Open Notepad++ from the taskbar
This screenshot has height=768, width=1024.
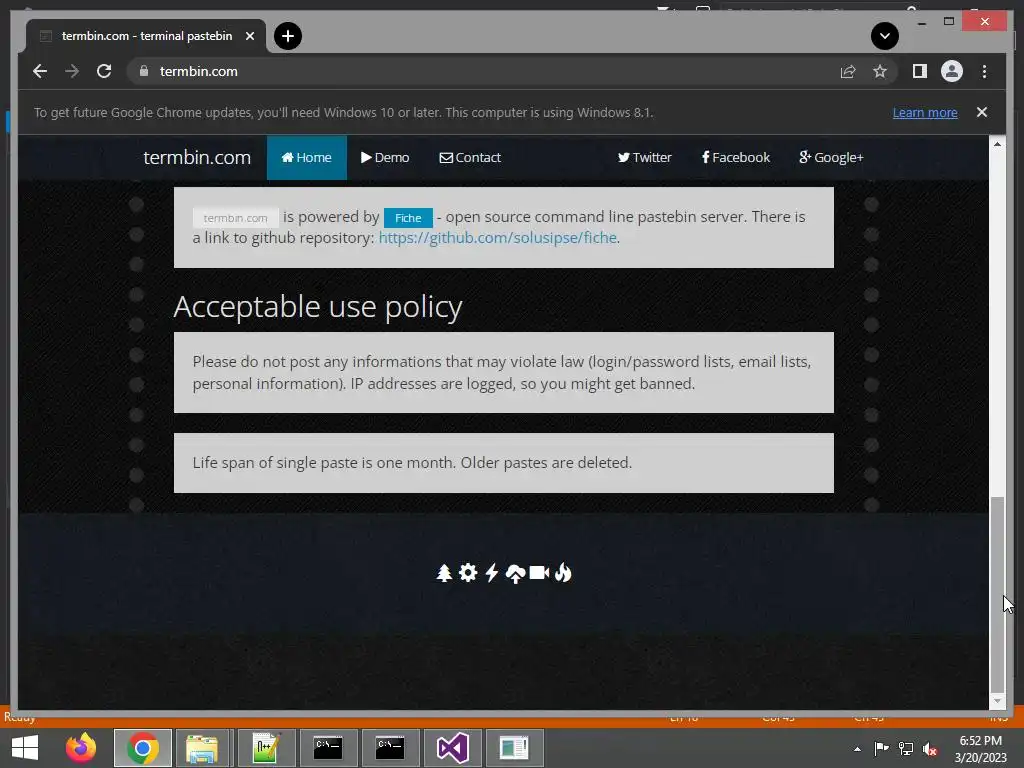(265, 748)
